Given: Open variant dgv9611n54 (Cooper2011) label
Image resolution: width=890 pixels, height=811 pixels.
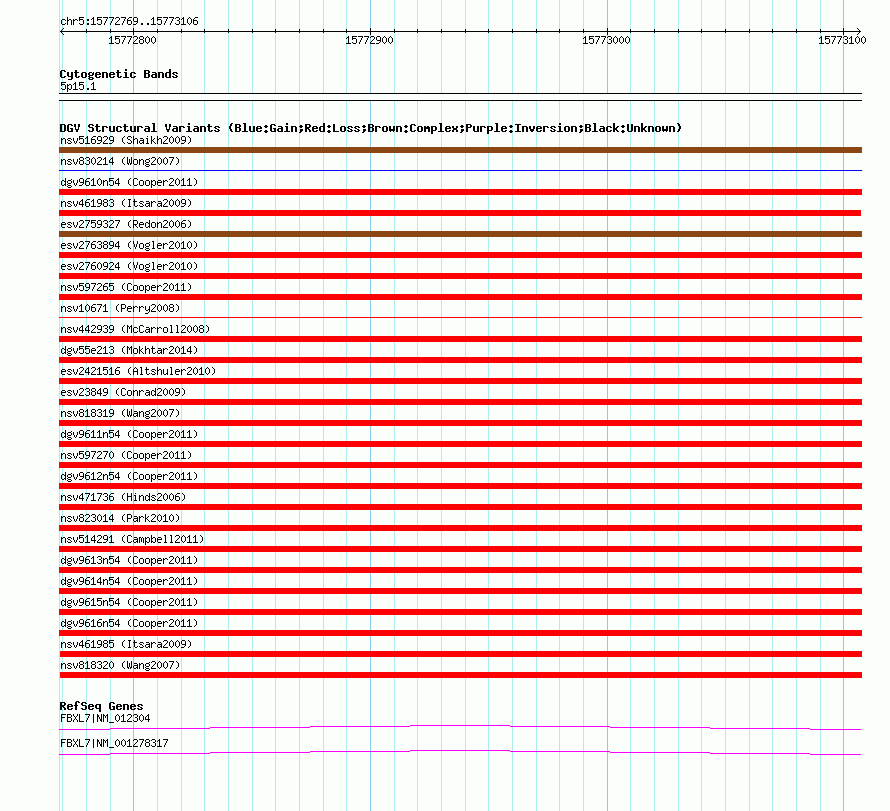Looking at the screenshot, I should tap(129, 434).
